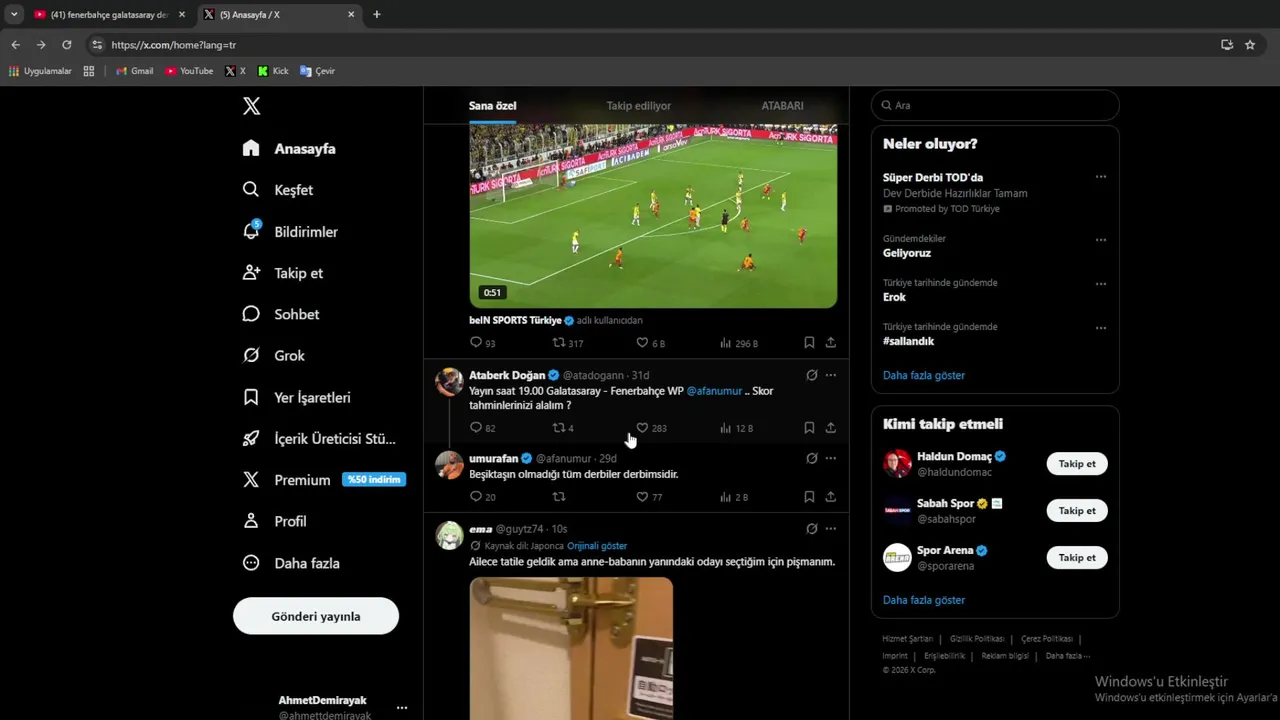Bookmark Ataberk Doğan post
The height and width of the screenshot is (720, 1280).
(x=809, y=428)
